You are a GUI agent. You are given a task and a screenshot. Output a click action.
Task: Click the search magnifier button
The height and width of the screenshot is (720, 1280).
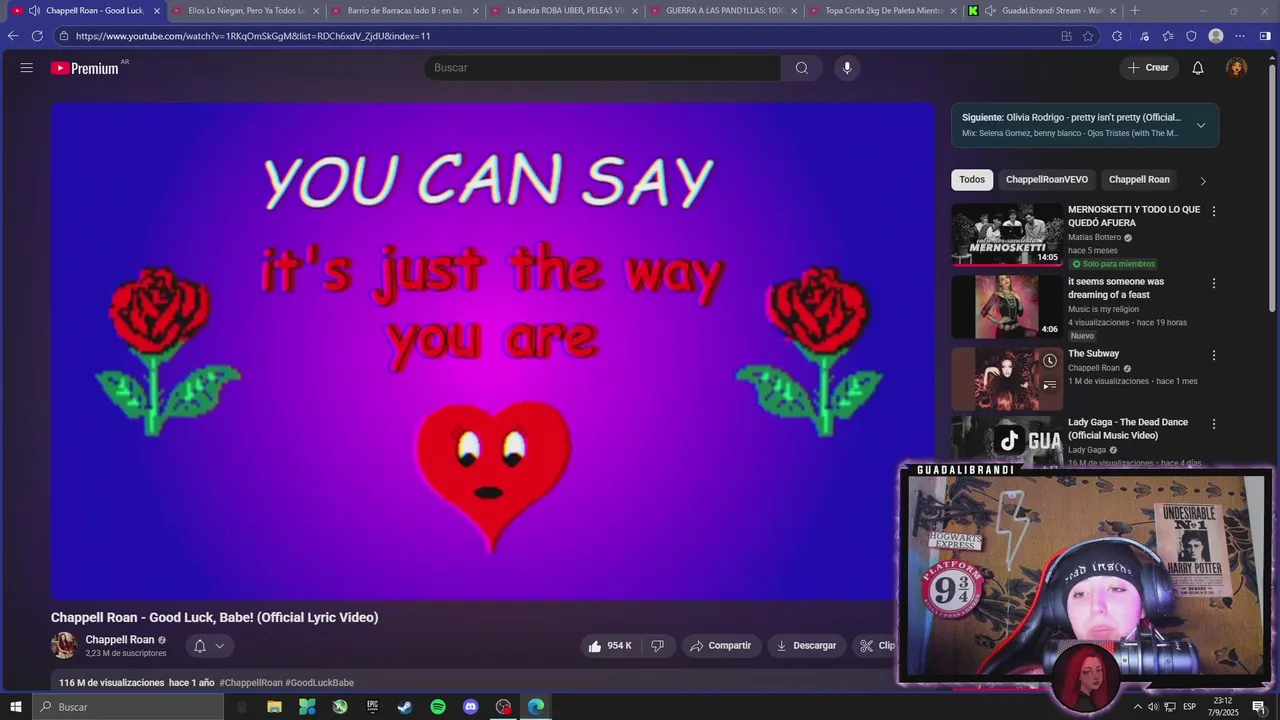tap(801, 68)
